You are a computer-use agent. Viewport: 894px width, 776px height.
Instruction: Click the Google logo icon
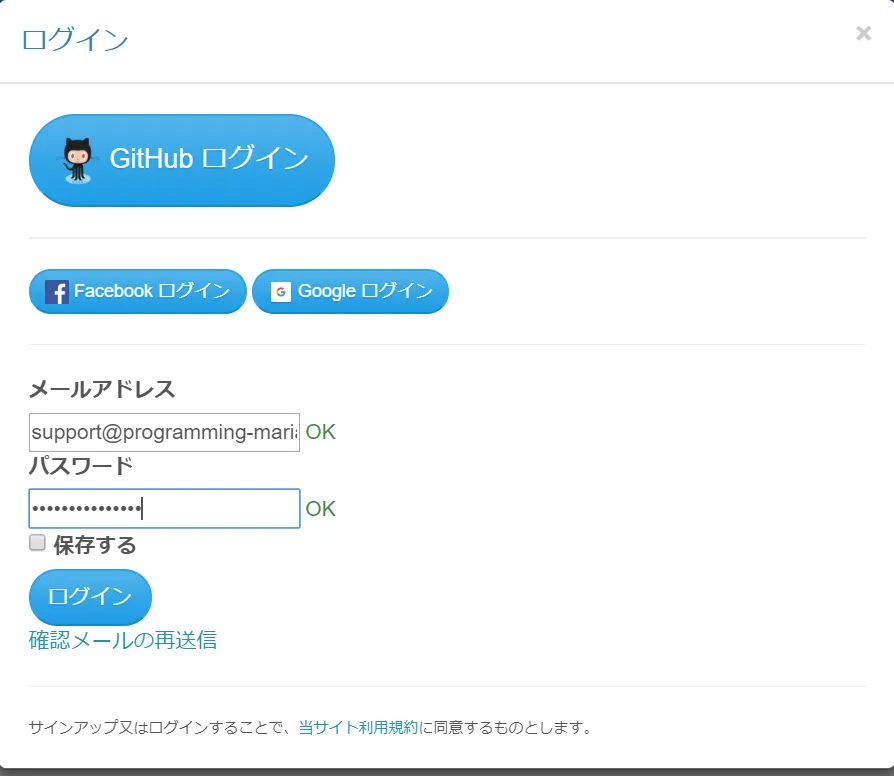(x=281, y=292)
